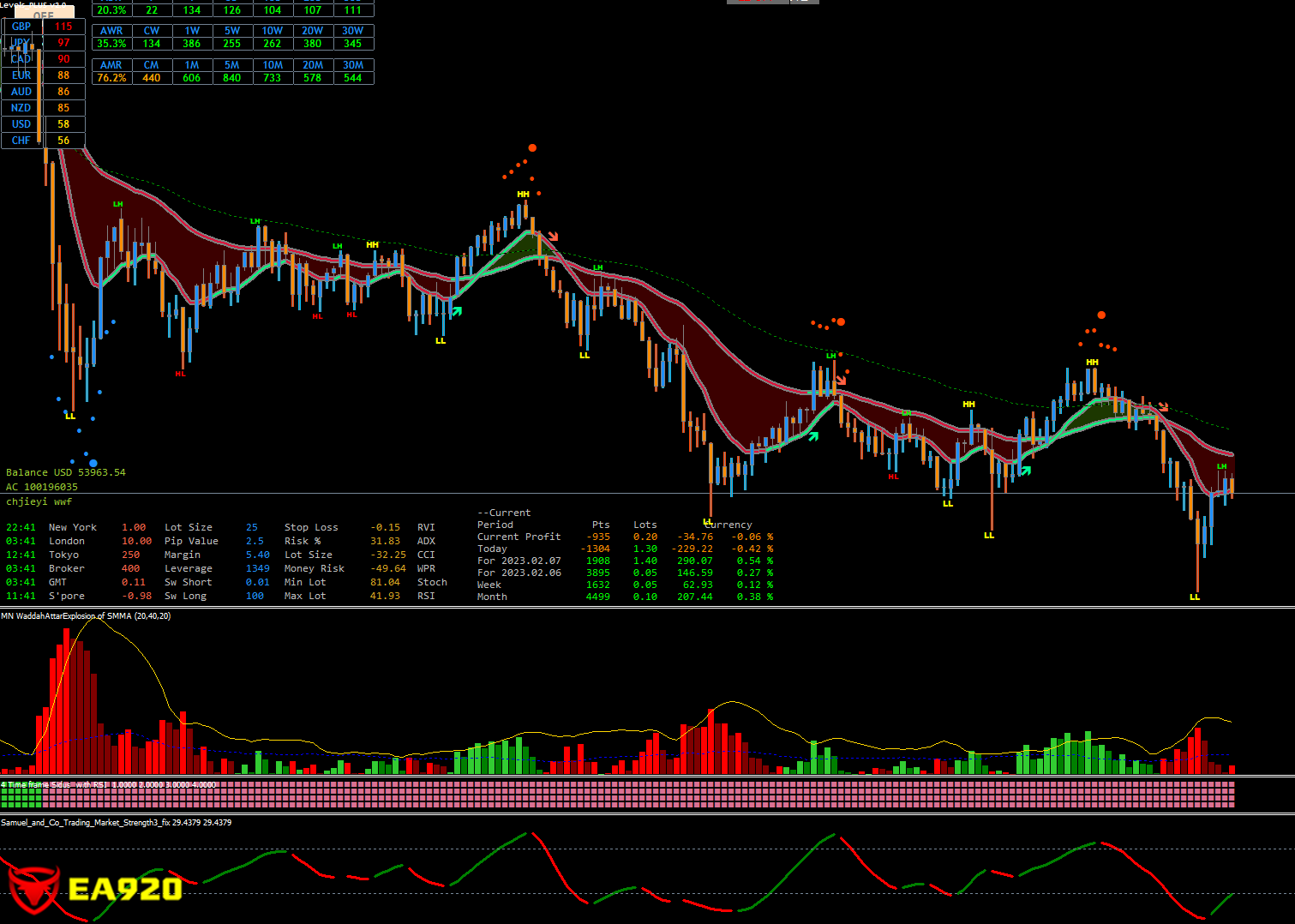Screen dimensions: 1295x924
Task: Click the rightmost green up arrow signal
Action: (x=1025, y=470)
